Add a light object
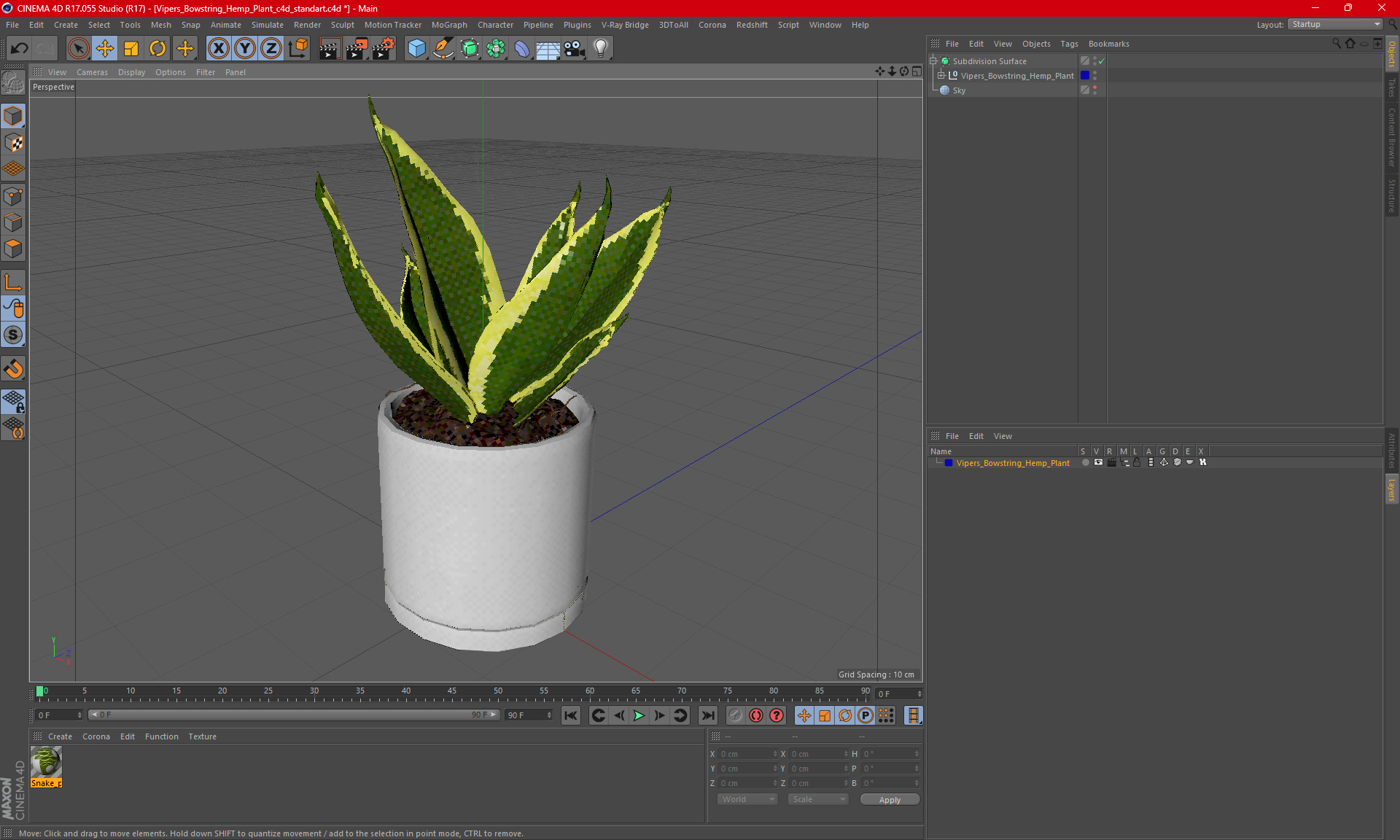1400x840 pixels. 601,48
